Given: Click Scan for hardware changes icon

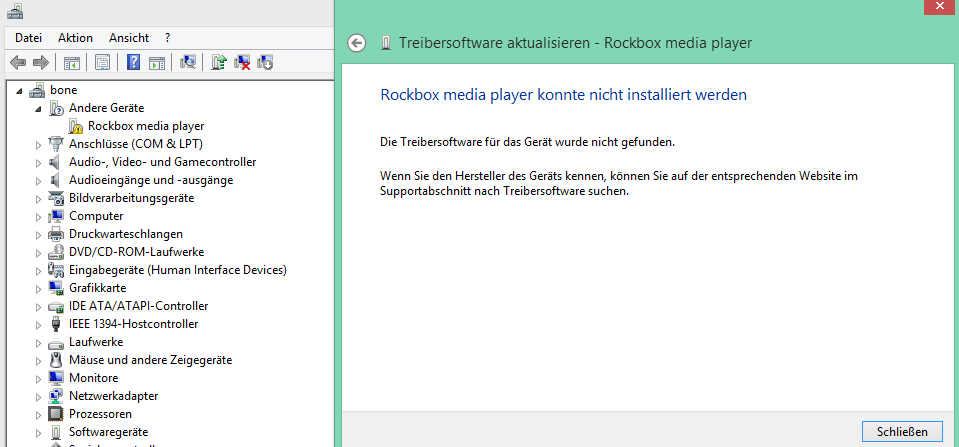Looking at the screenshot, I should pyautogui.click(x=188, y=62).
